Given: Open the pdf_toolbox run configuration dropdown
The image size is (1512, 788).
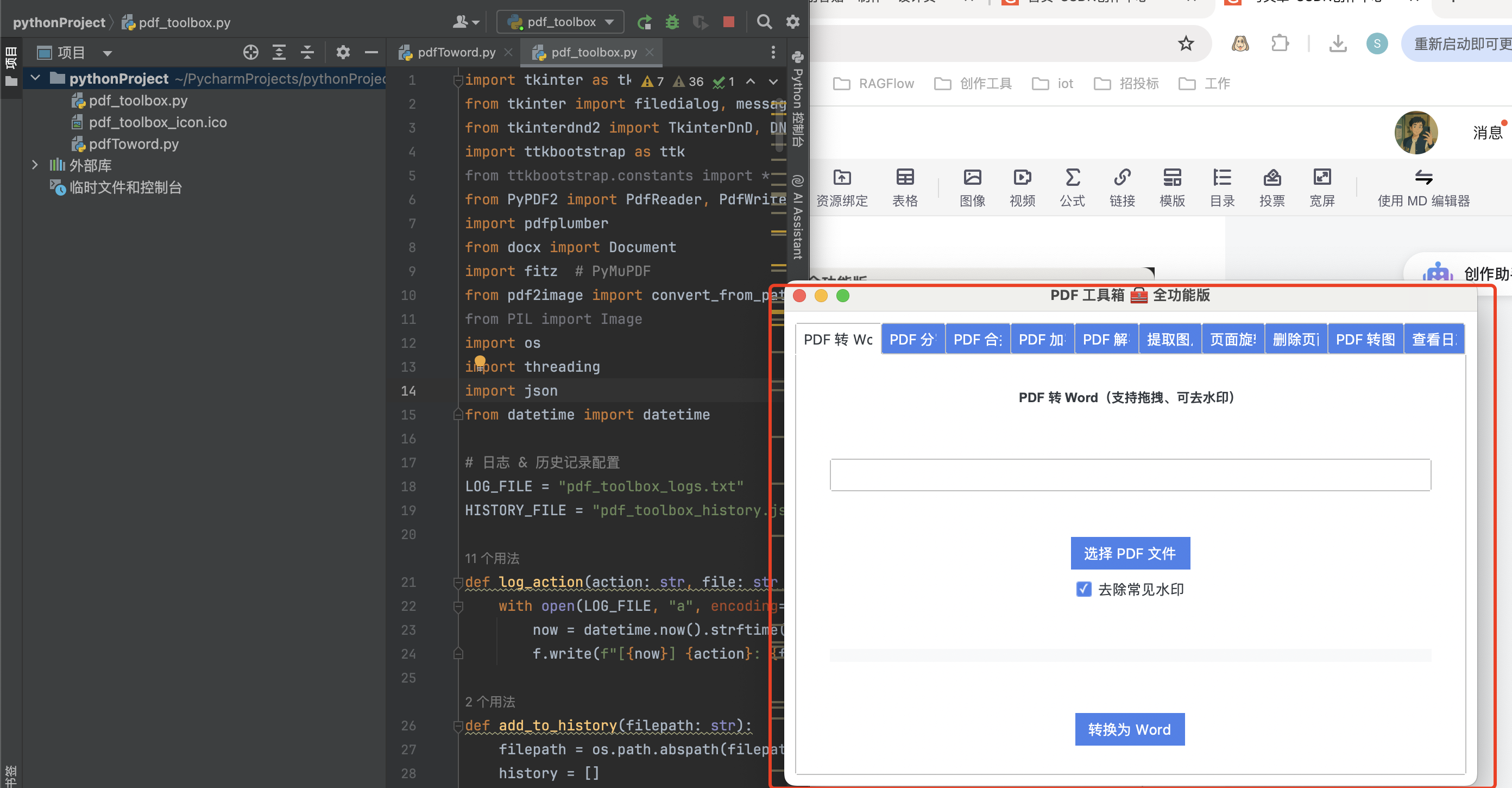Looking at the screenshot, I should click(x=560, y=22).
